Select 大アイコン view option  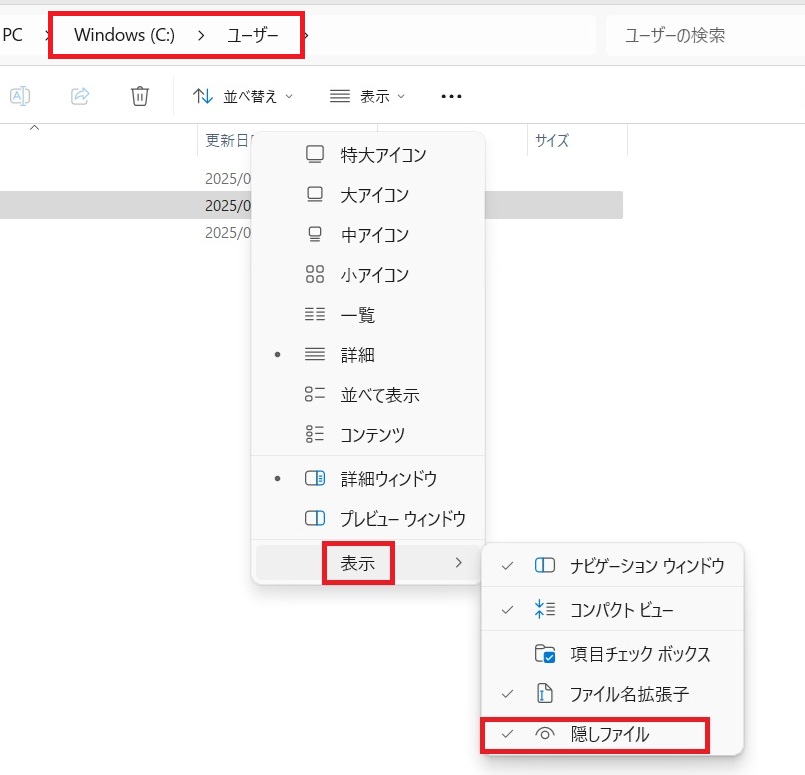point(374,195)
